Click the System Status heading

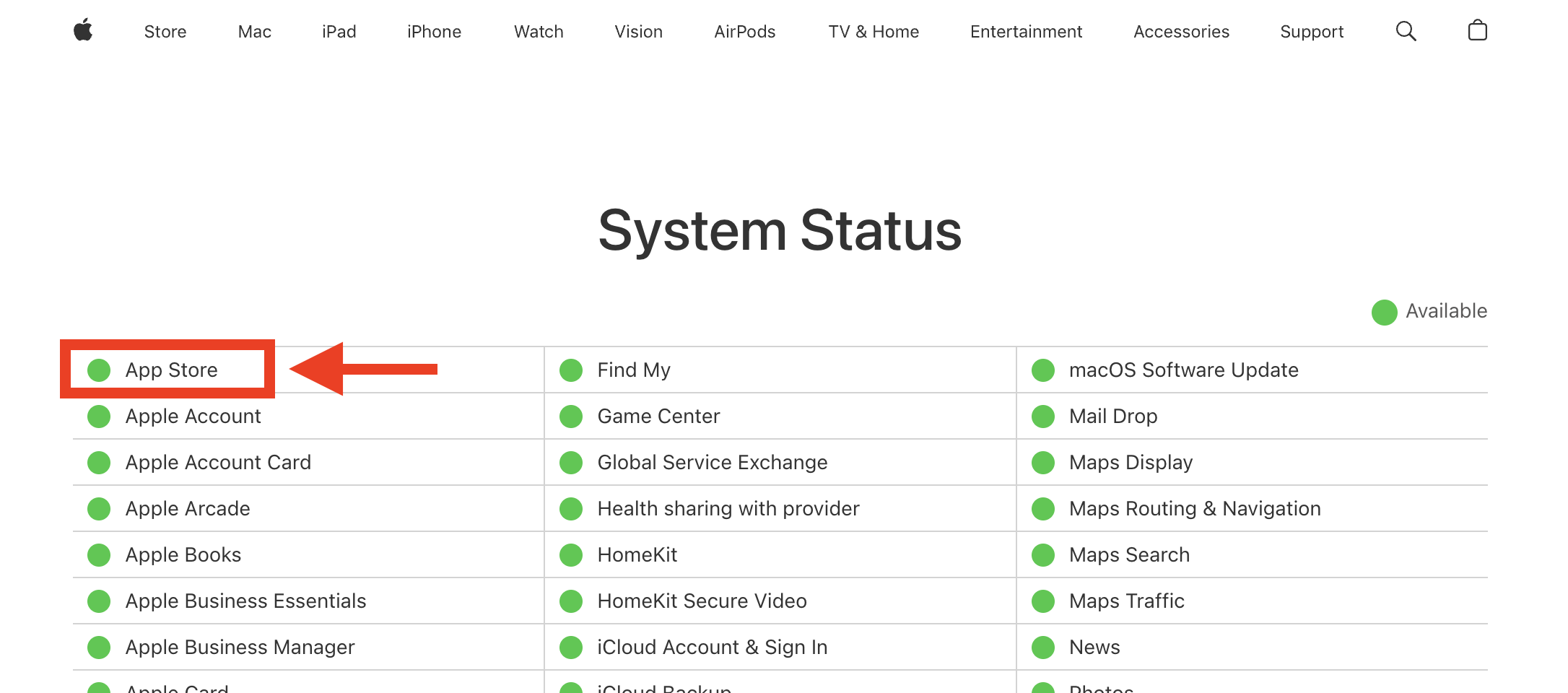point(780,231)
